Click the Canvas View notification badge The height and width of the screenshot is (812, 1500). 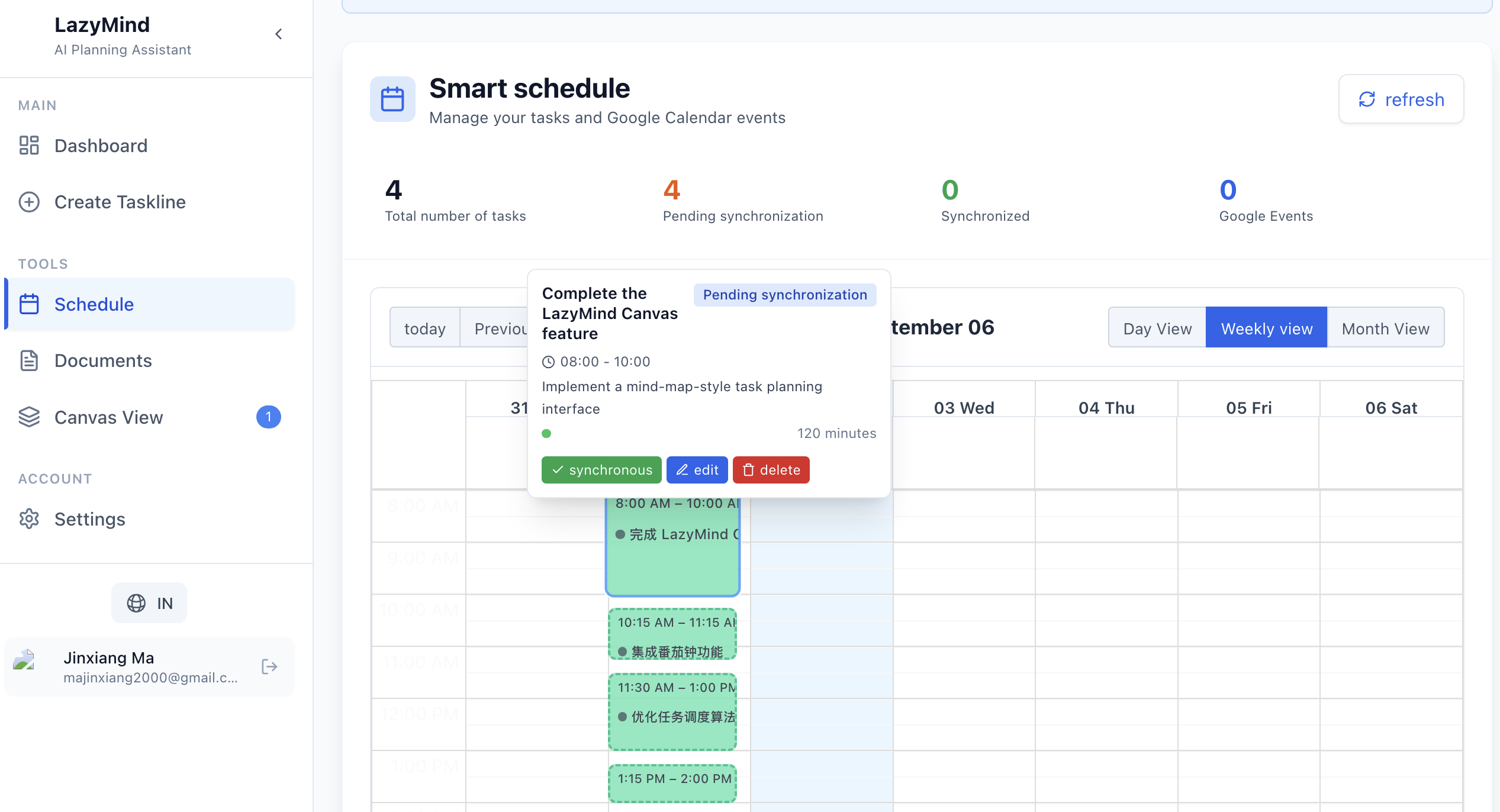(x=269, y=417)
